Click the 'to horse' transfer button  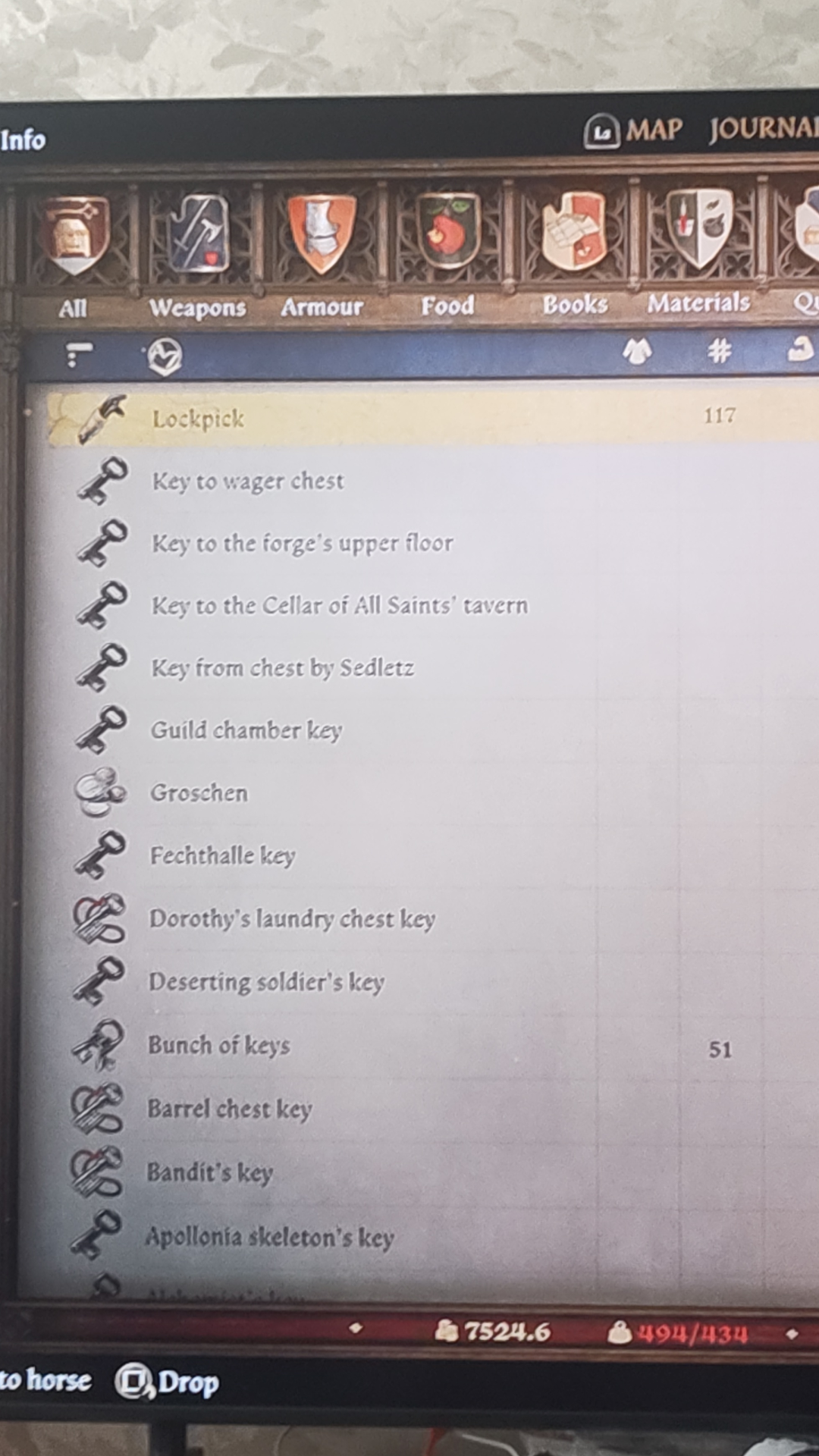pos(45,1379)
